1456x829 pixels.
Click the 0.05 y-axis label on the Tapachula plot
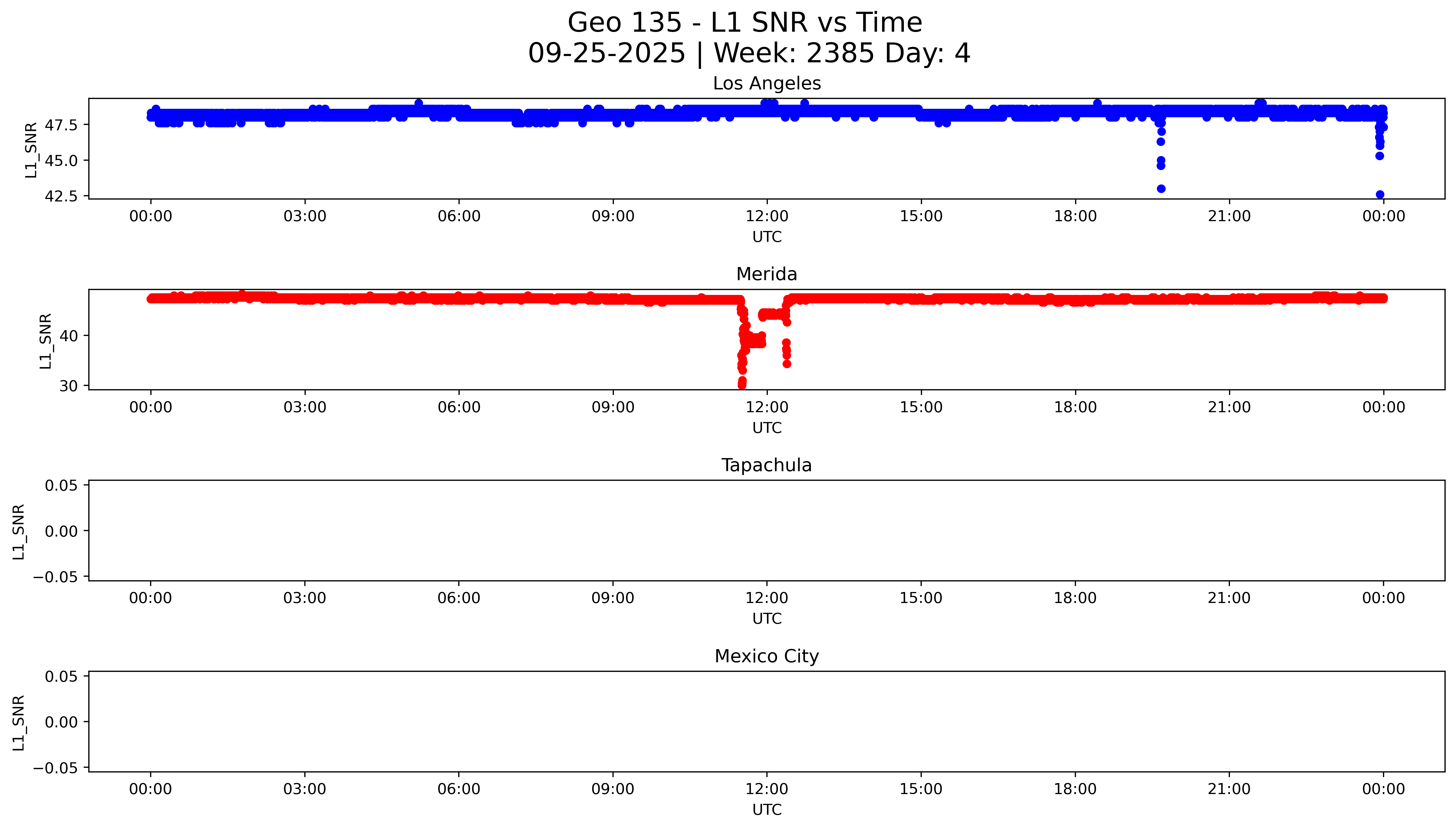pyautogui.click(x=62, y=486)
